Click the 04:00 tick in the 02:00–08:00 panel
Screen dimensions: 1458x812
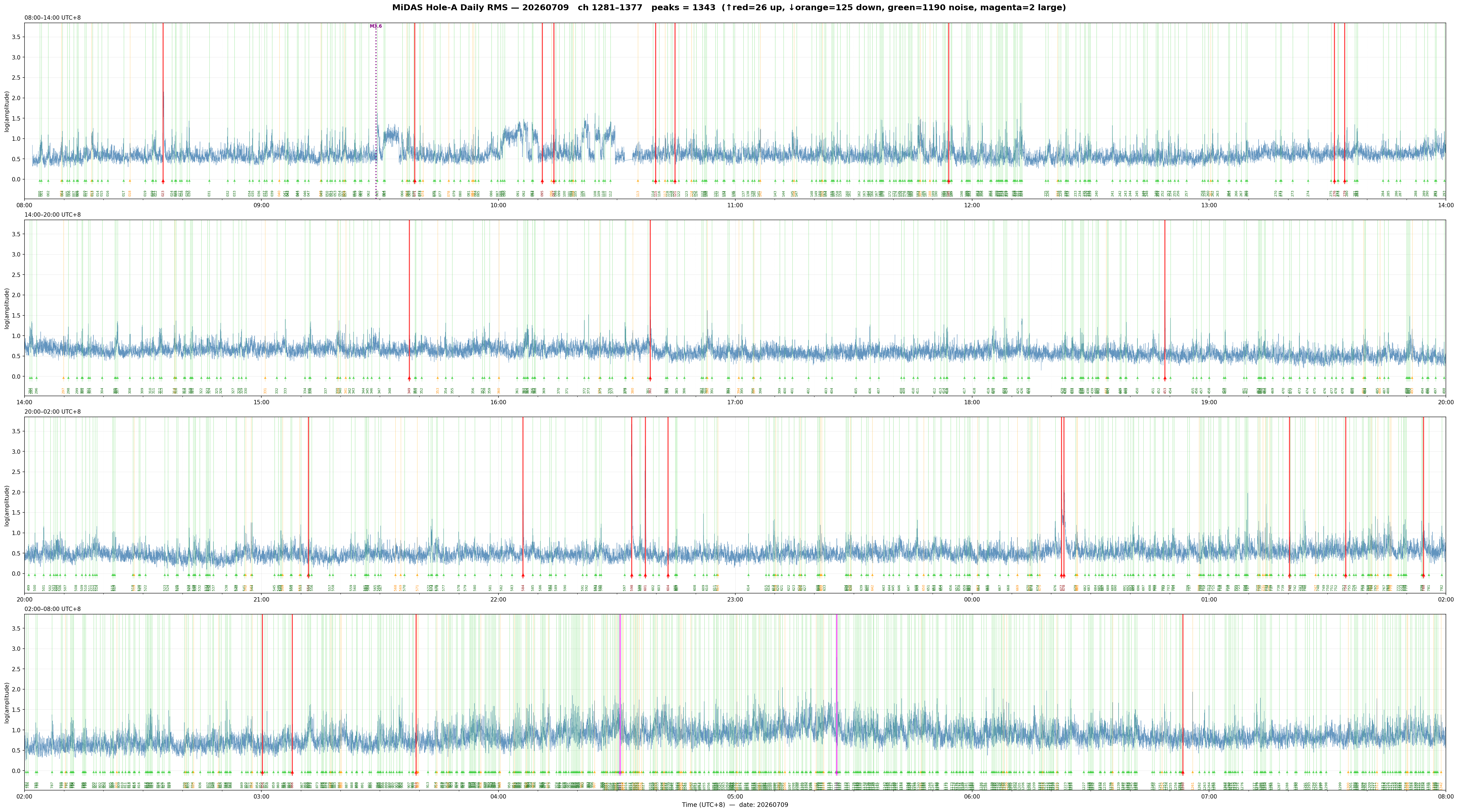(498, 797)
